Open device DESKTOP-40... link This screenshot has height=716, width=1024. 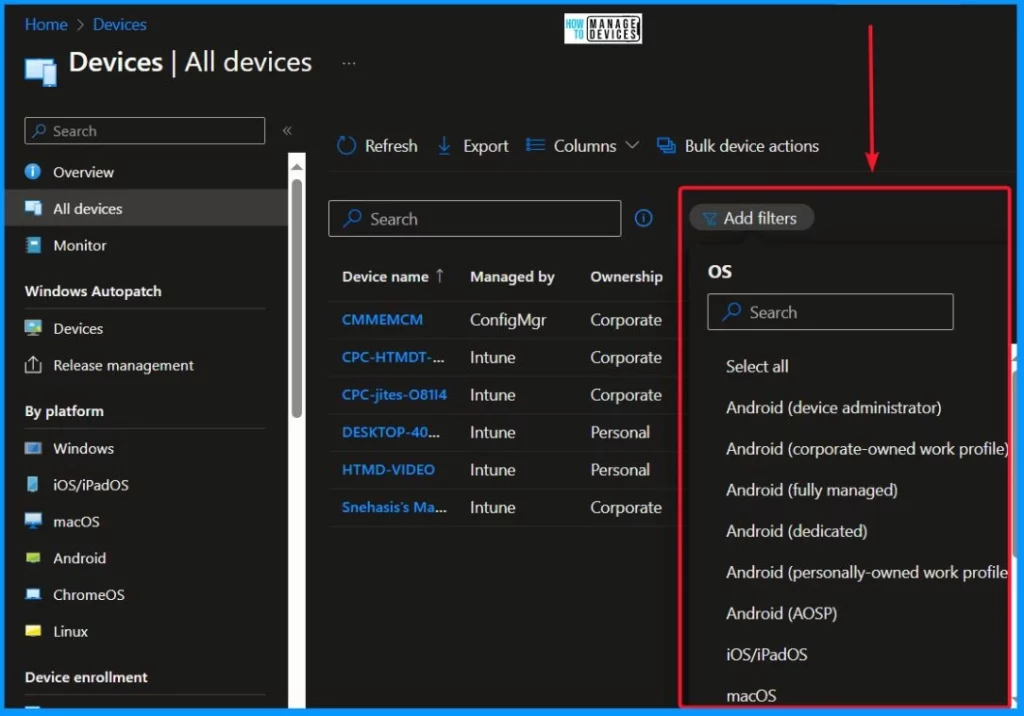point(391,432)
